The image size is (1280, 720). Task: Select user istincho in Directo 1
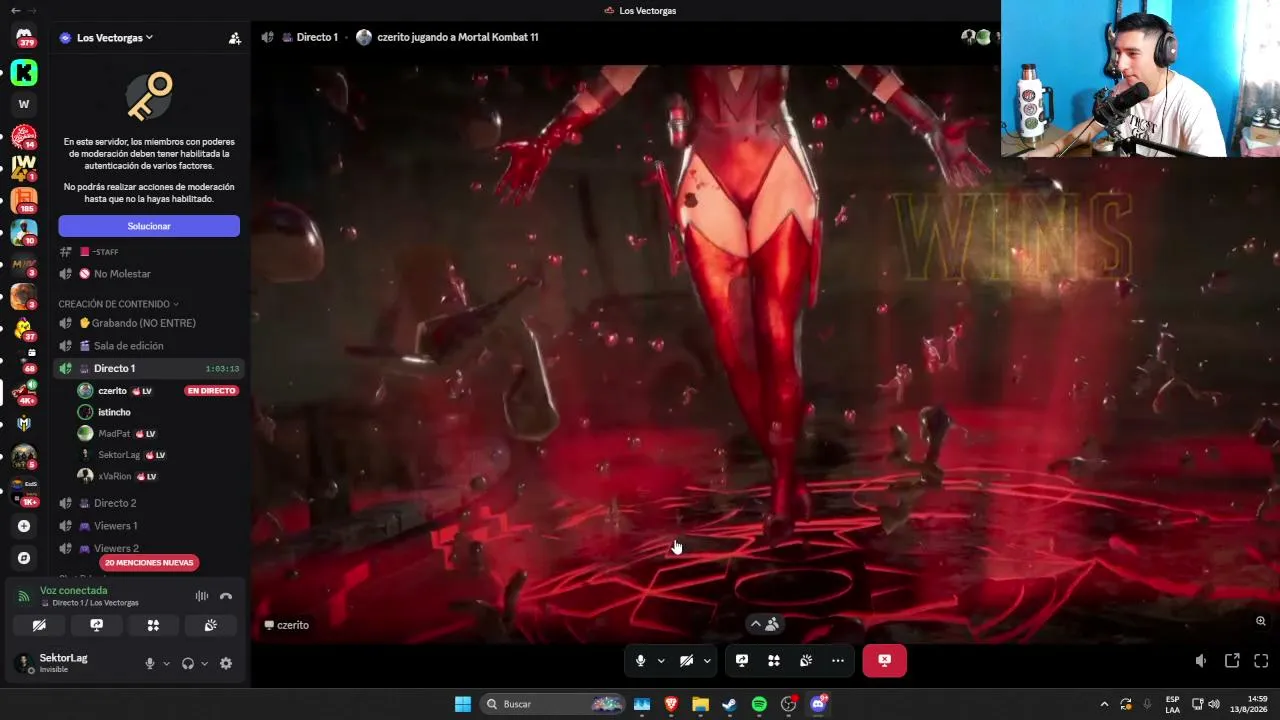[x=158, y=412]
